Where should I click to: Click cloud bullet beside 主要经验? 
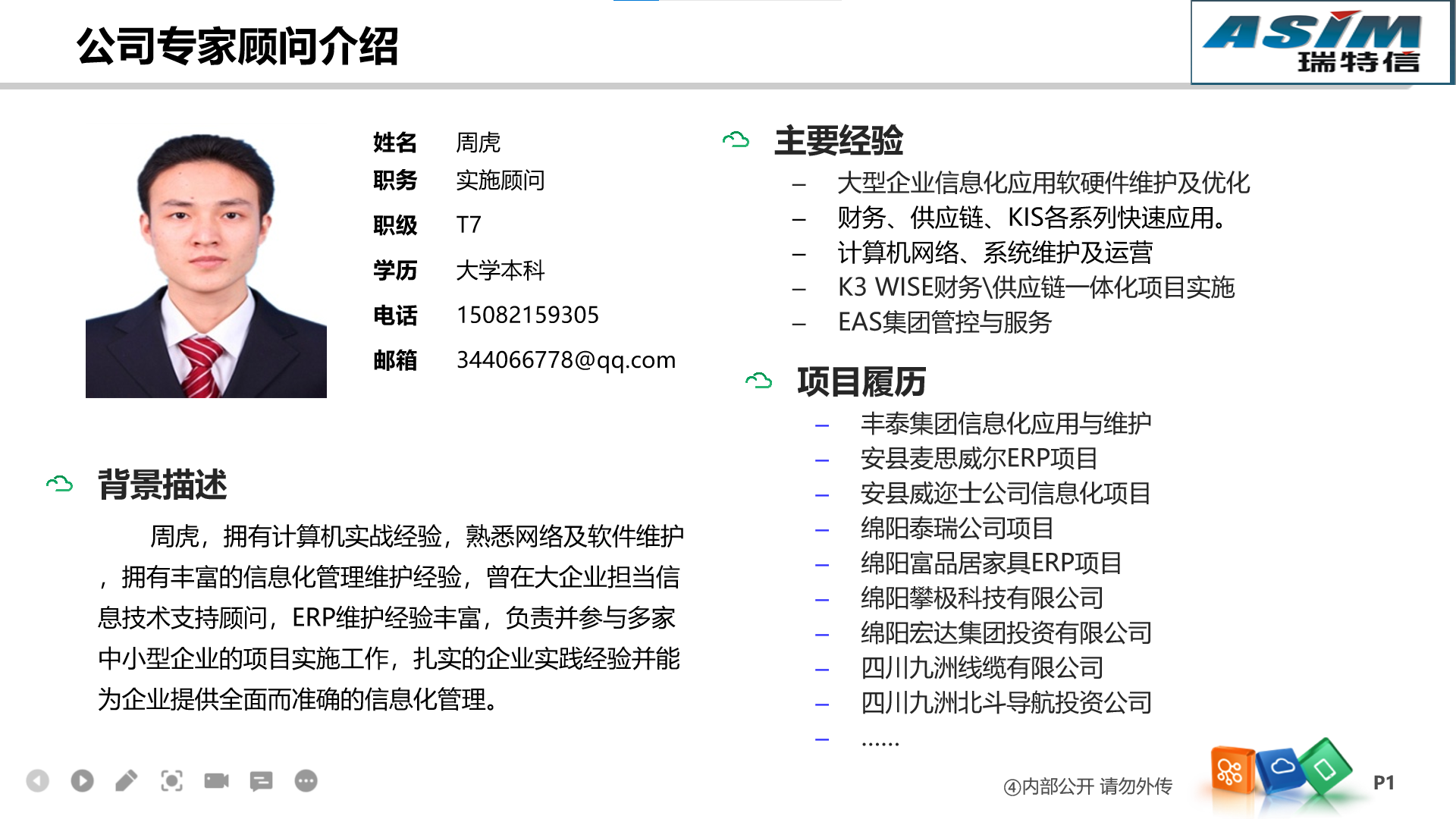pyautogui.click(x=736, y=140)
